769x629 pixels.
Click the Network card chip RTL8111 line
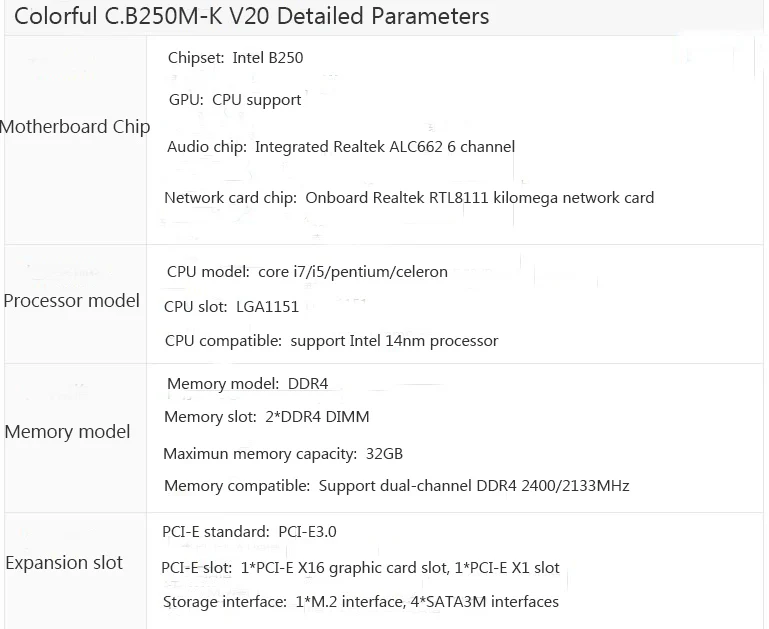[x=409, y=198]
